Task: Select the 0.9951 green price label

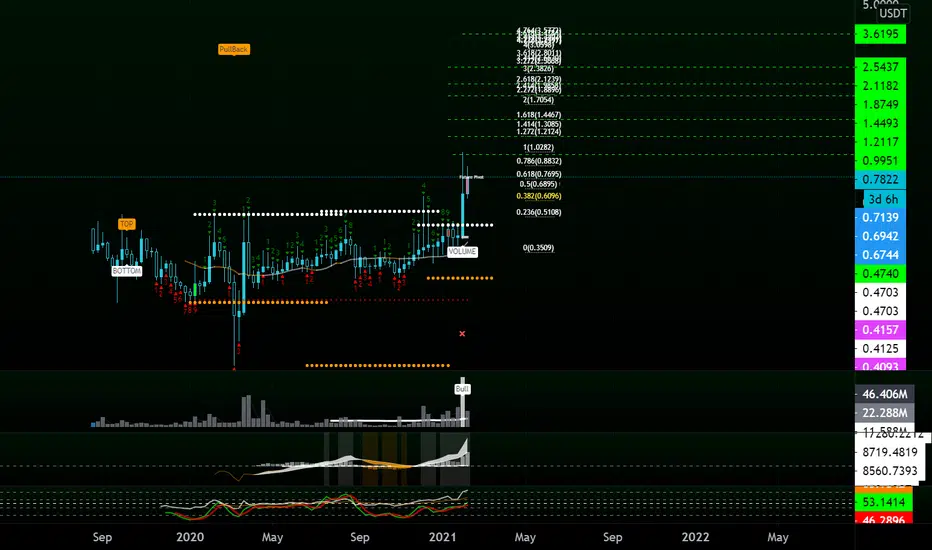Action: [880, 161]
